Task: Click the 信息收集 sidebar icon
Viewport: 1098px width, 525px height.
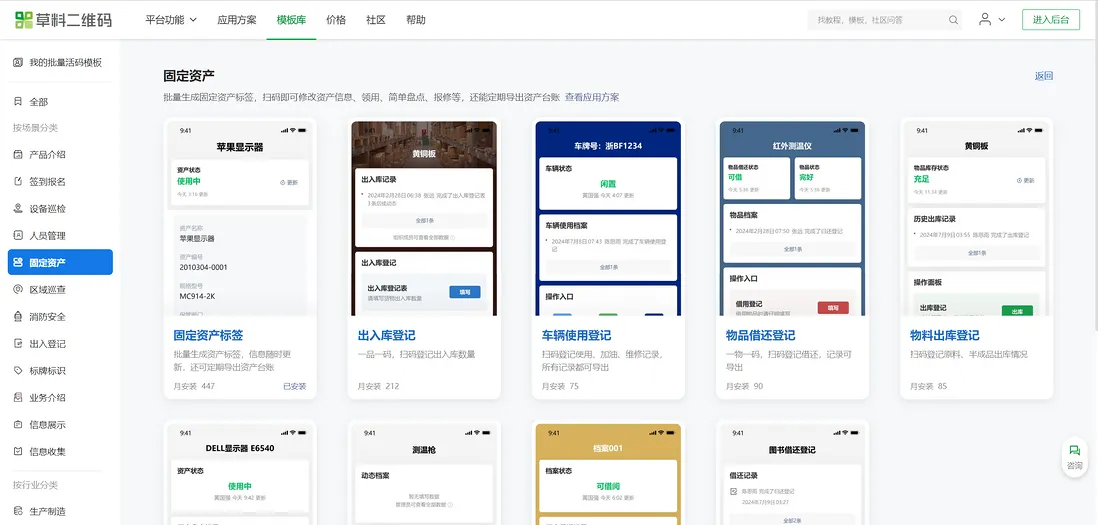Action: pos(18,452)
